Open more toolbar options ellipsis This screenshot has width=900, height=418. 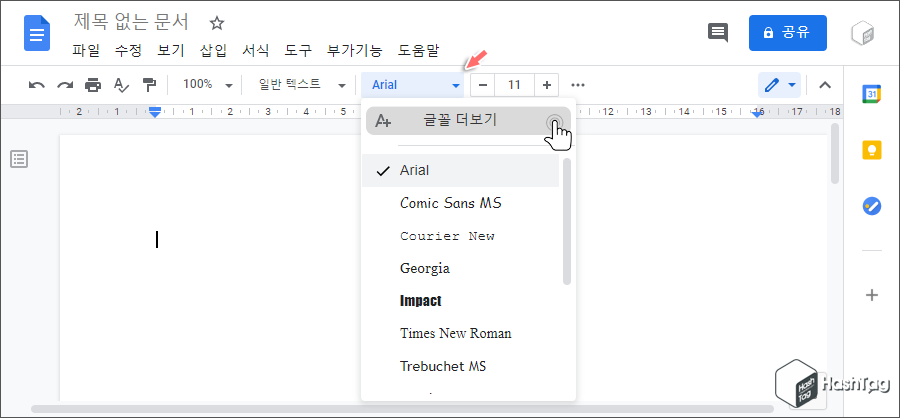pos(578,85)
